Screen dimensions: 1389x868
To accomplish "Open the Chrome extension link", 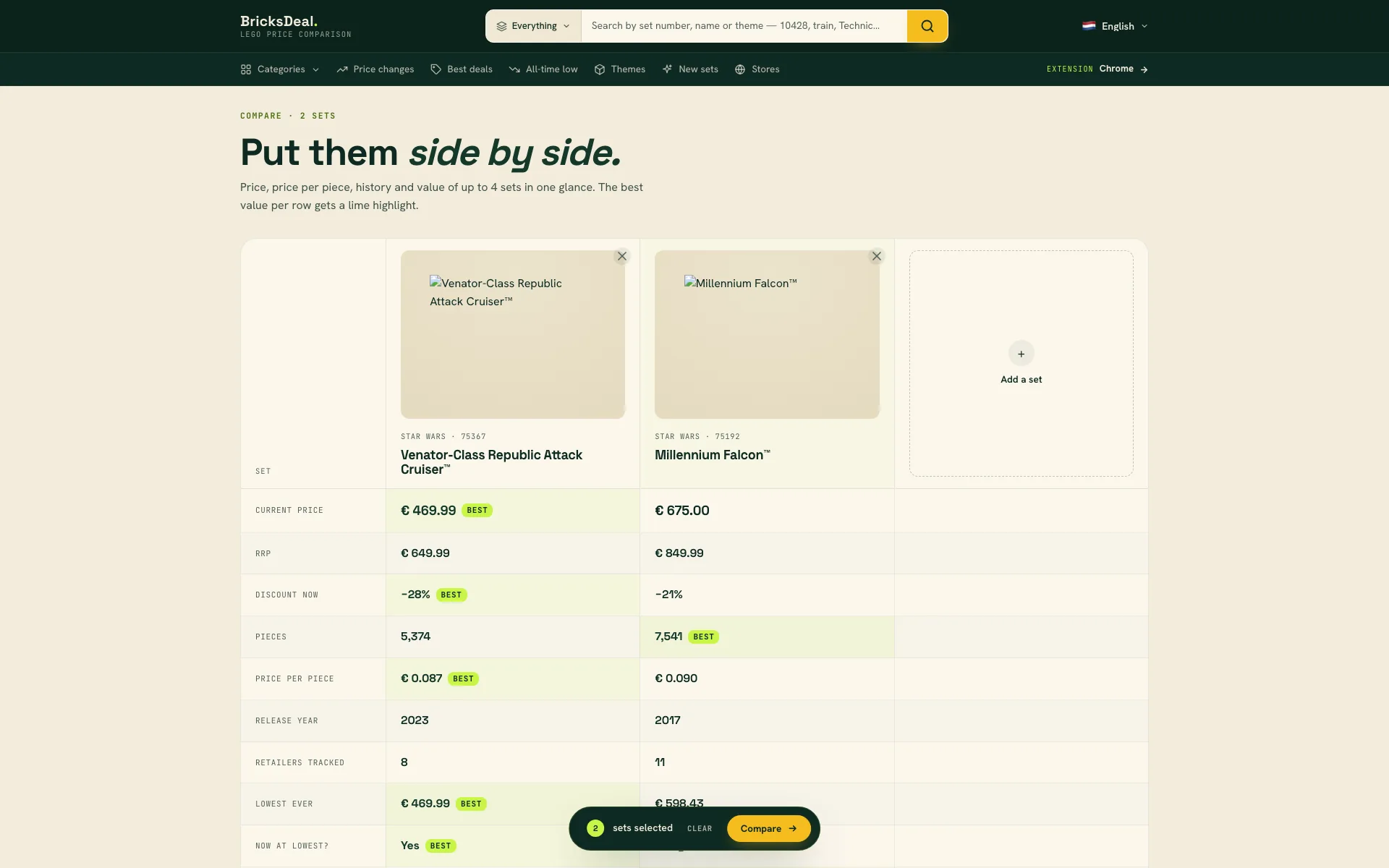I will click(x=1097, y=69).
